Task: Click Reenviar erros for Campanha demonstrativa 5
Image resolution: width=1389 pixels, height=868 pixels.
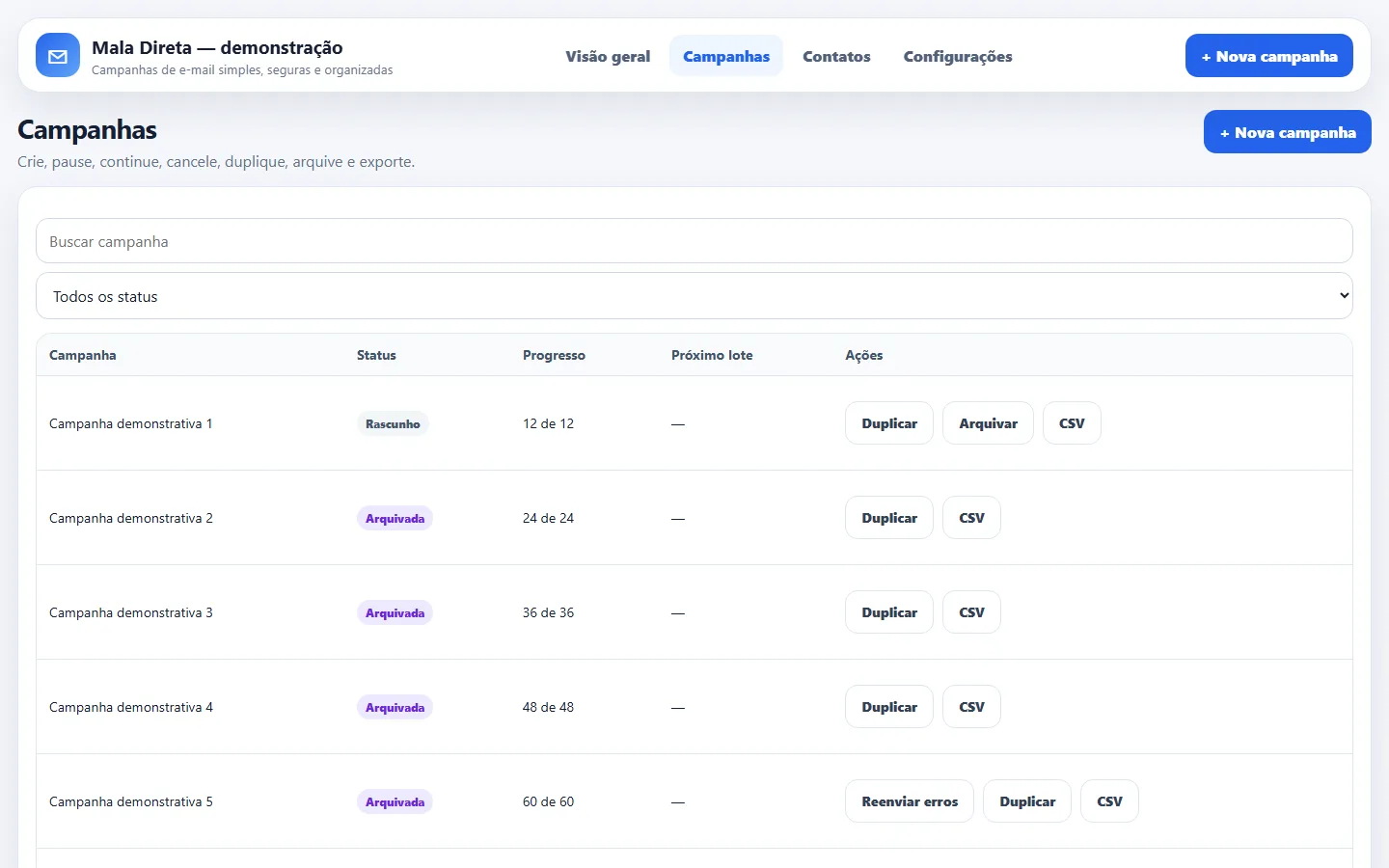Action: 910,801
